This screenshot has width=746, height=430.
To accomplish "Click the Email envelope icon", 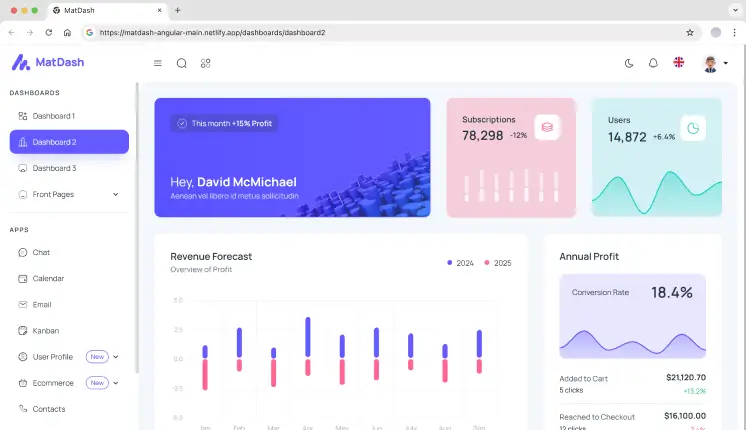I will [x=22, y=304].
